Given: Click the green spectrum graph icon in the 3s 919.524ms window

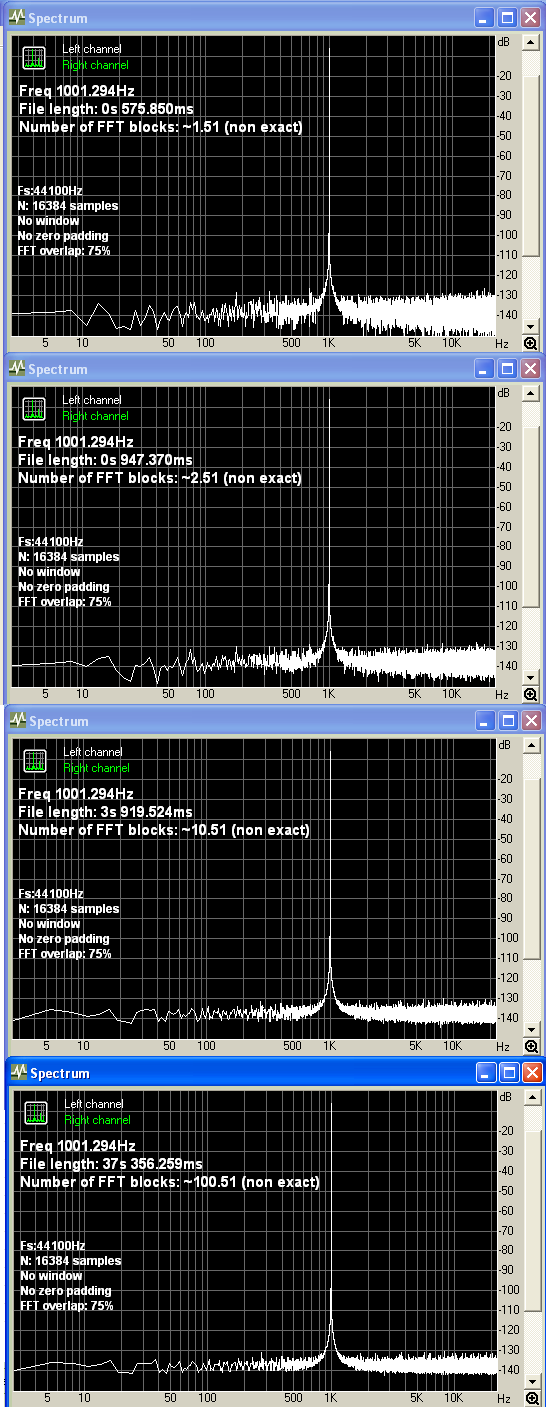Looking at the screenshot, I should 34,761.
